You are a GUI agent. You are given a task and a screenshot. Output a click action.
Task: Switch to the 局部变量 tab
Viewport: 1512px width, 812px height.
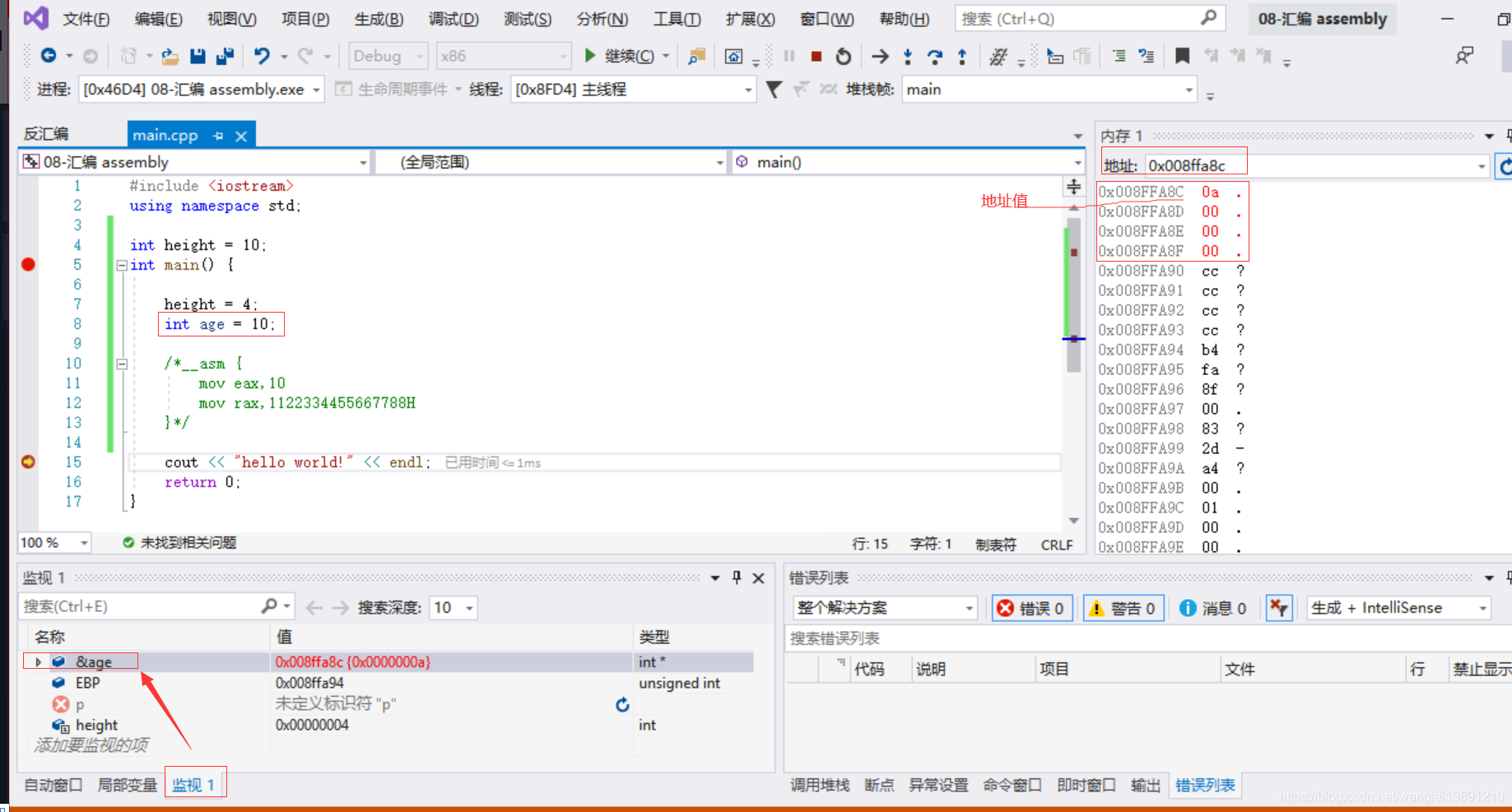click(x=127, y=785)
